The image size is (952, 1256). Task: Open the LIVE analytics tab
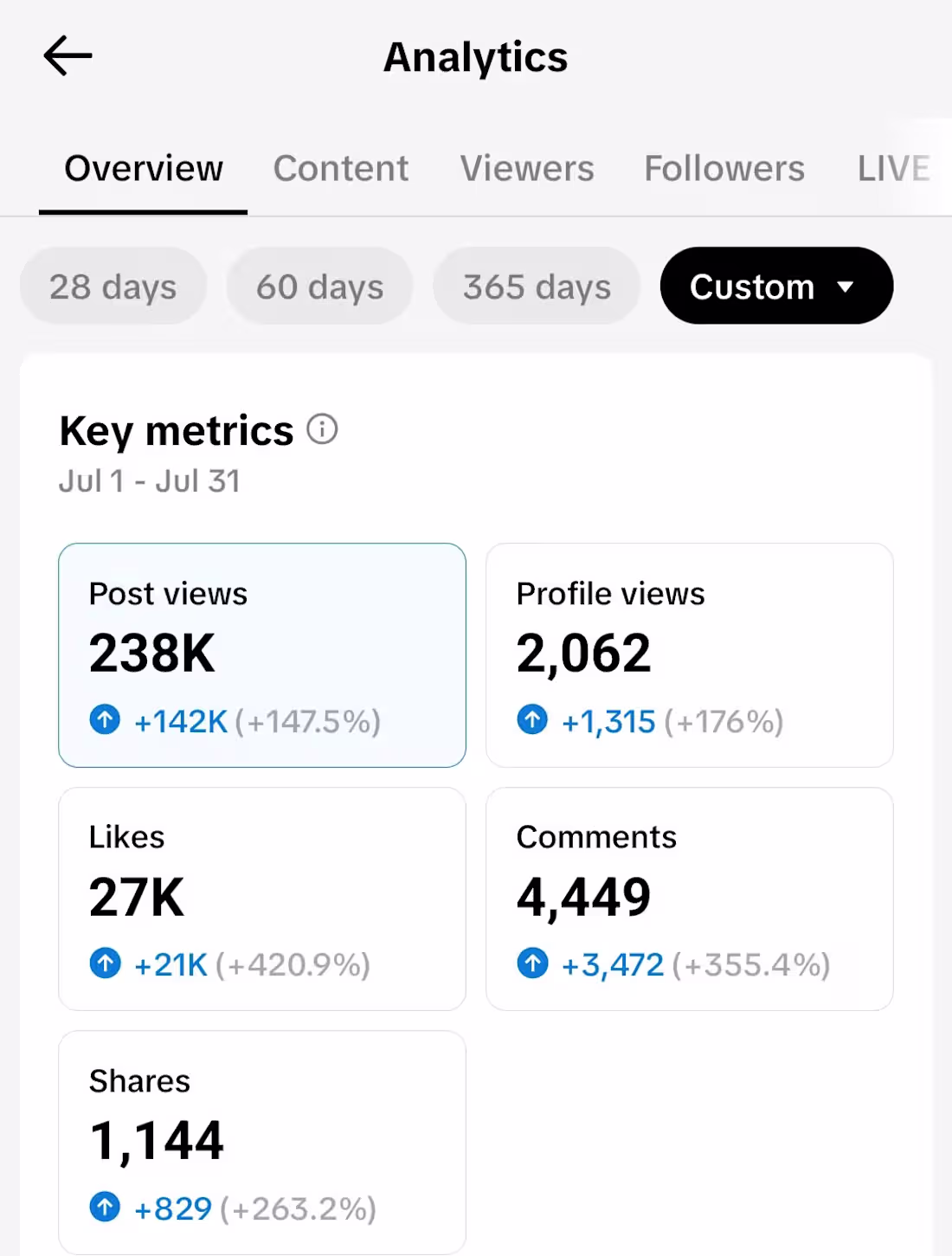895,169
